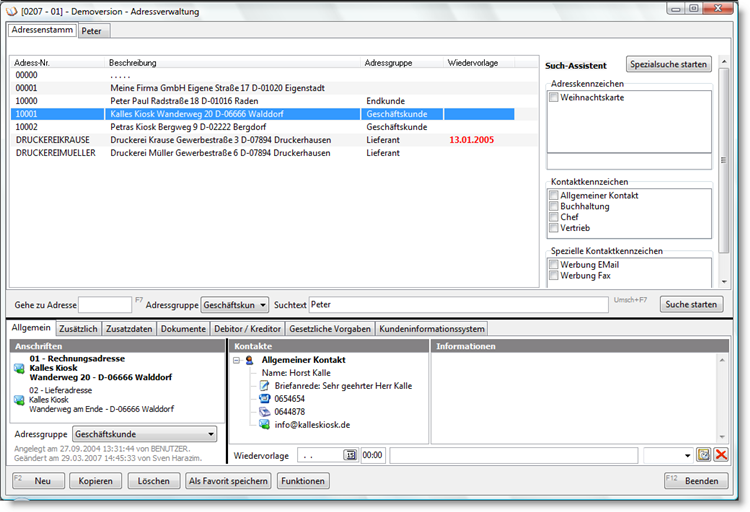Switch to the Debitor / Kreditor tab
Viewport: 750px width, 512px height.
coord(247,329)
